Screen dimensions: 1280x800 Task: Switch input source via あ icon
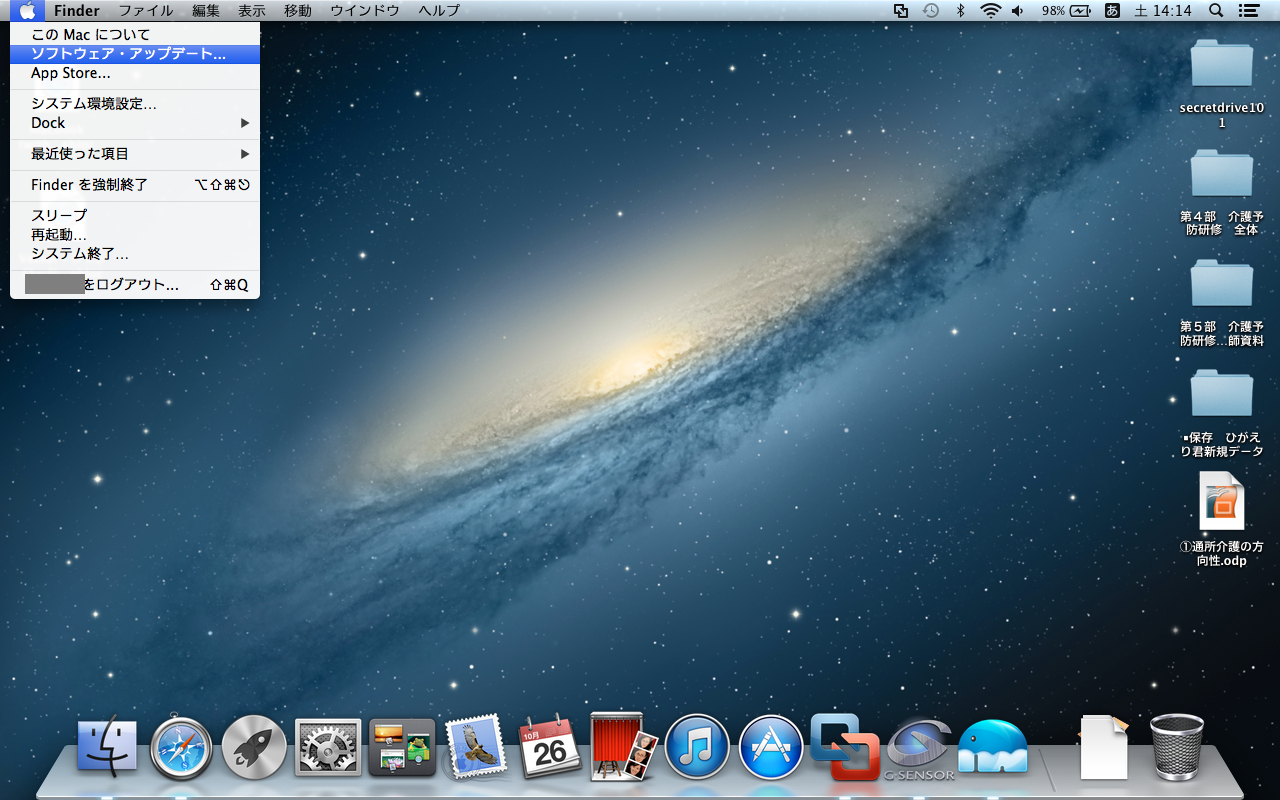(1112, 11)
